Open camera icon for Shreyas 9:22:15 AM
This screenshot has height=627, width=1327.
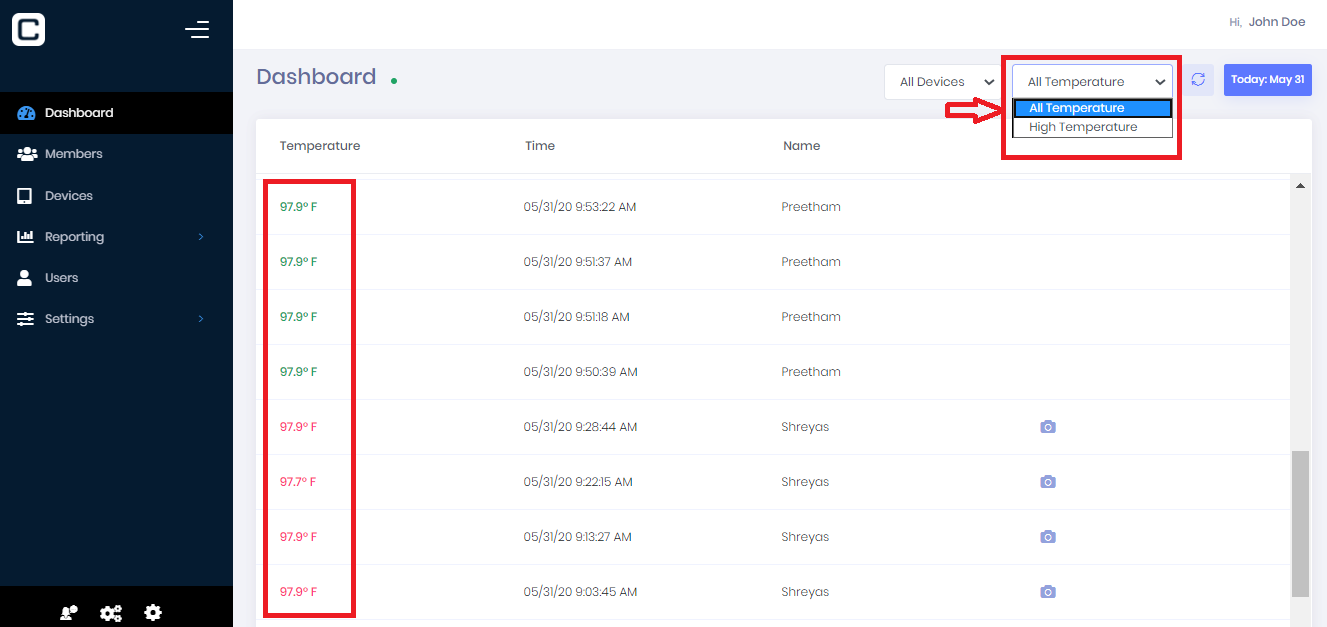[x=1048, y=482]
